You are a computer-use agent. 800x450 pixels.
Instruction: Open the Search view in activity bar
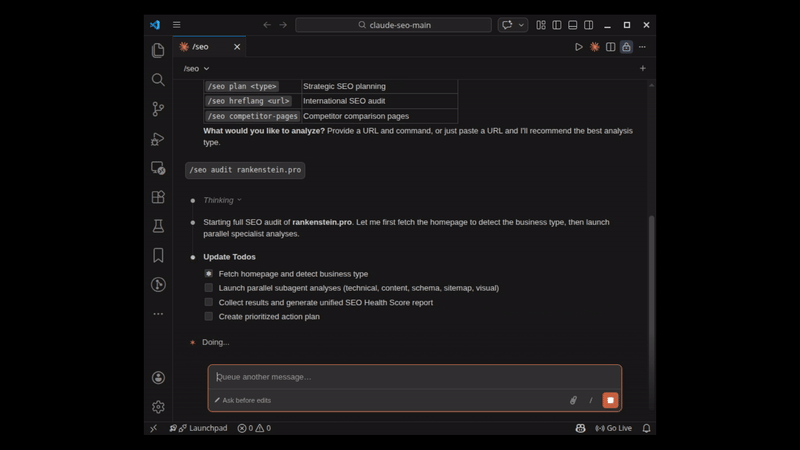coord(158,80)
